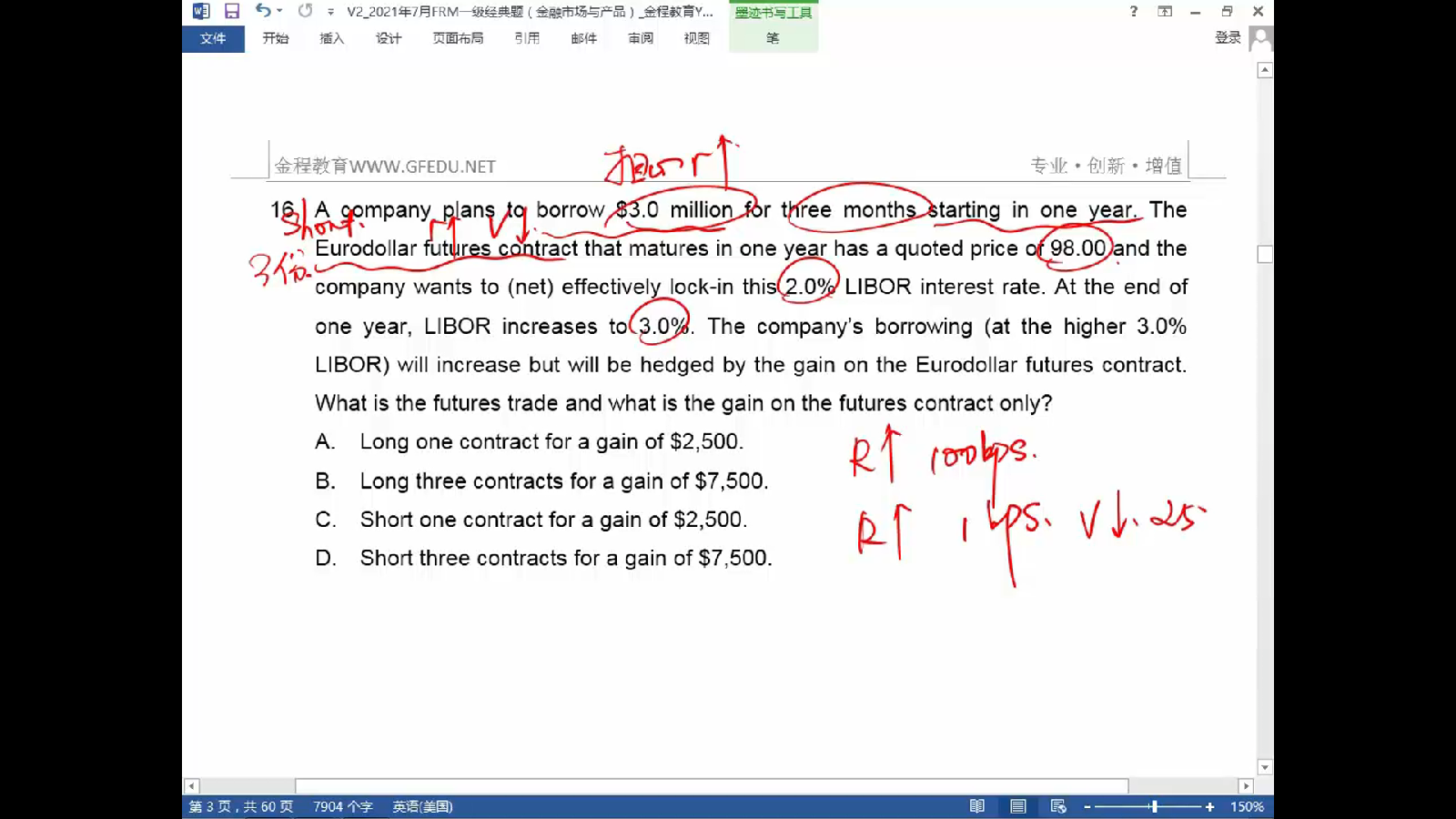The image size is (1456, 819).
Task: Switch to Print Layout view
Action: point(1018,806)
